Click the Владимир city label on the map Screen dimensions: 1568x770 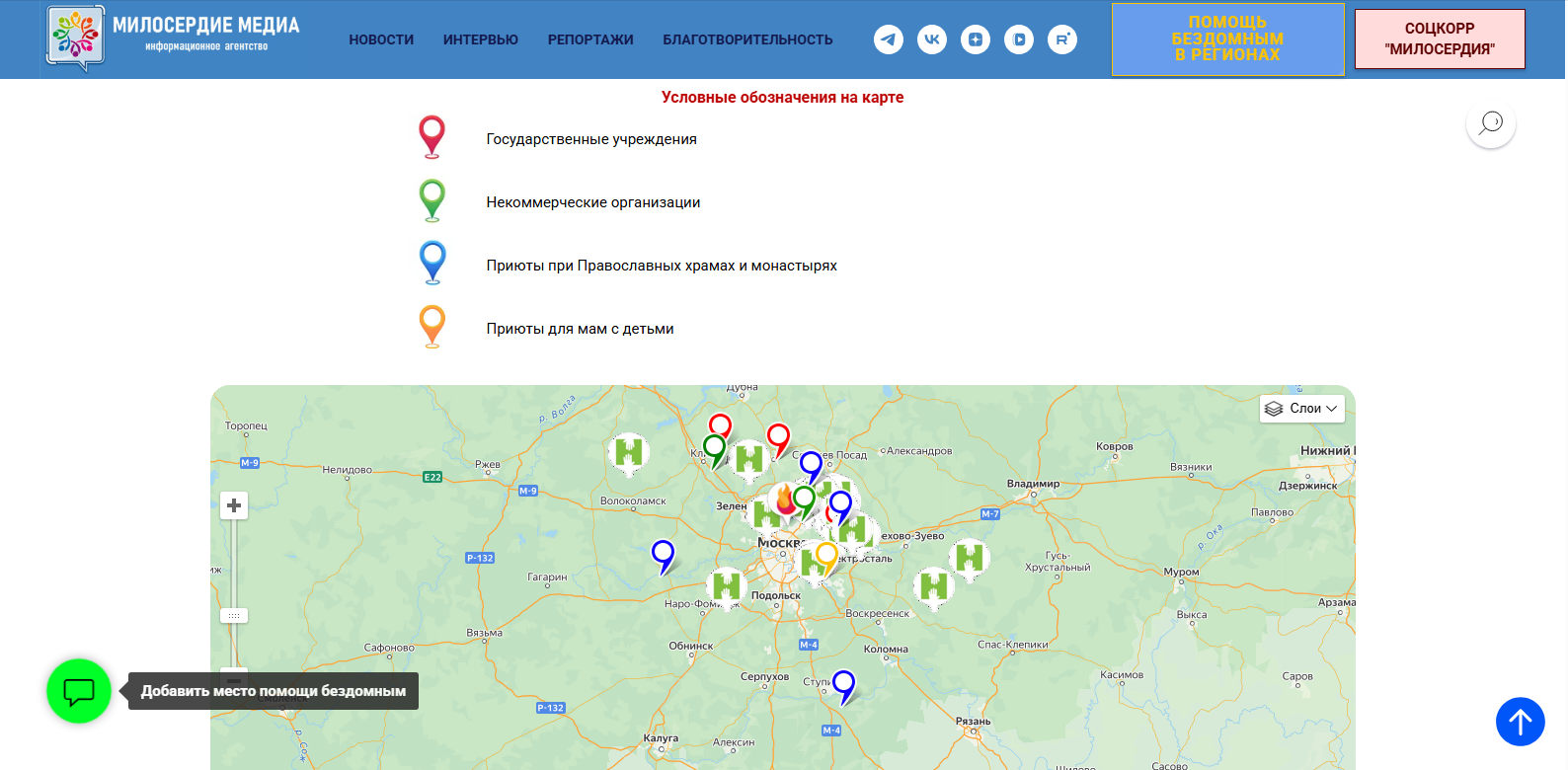pyautogui.click(x=1033, y=484)
